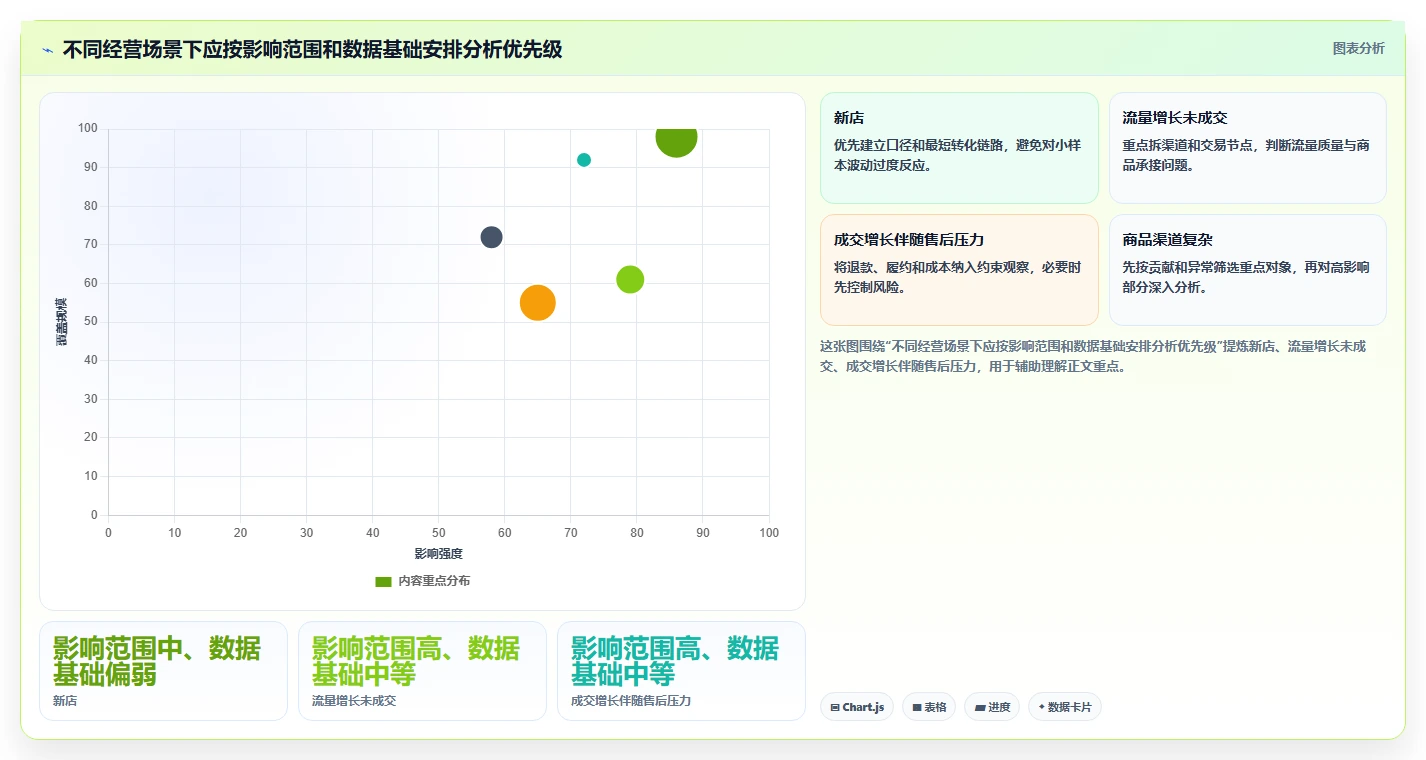Click the orange bubble on chart

tap(538, 303)
